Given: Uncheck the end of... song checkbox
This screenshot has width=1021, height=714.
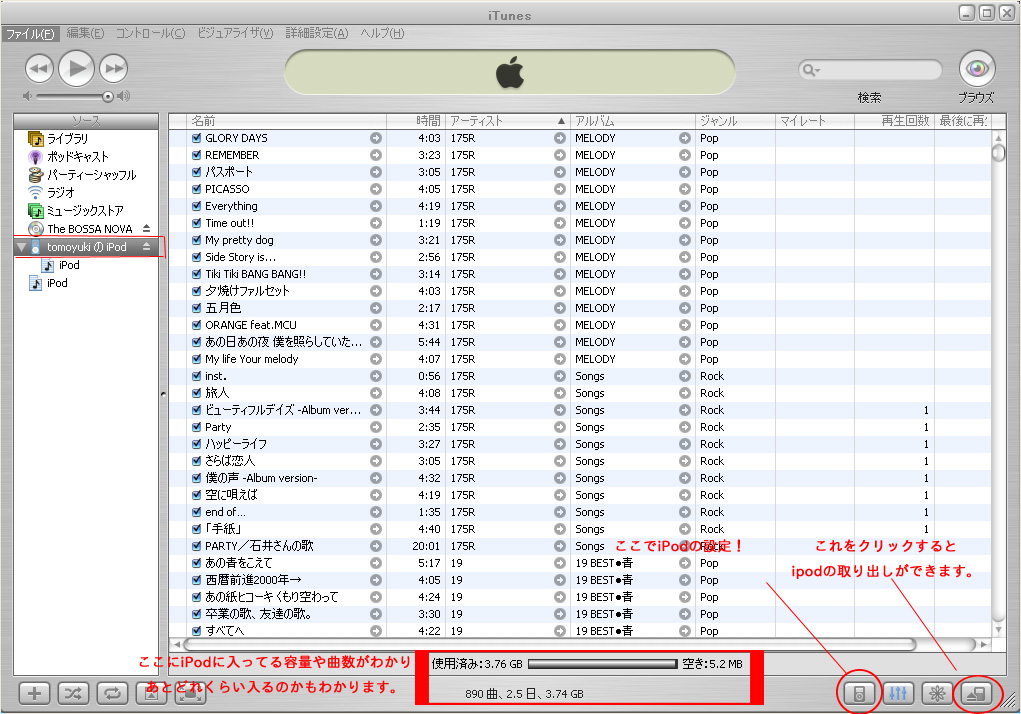Looking at the screenshot, I should pos(197,512).
